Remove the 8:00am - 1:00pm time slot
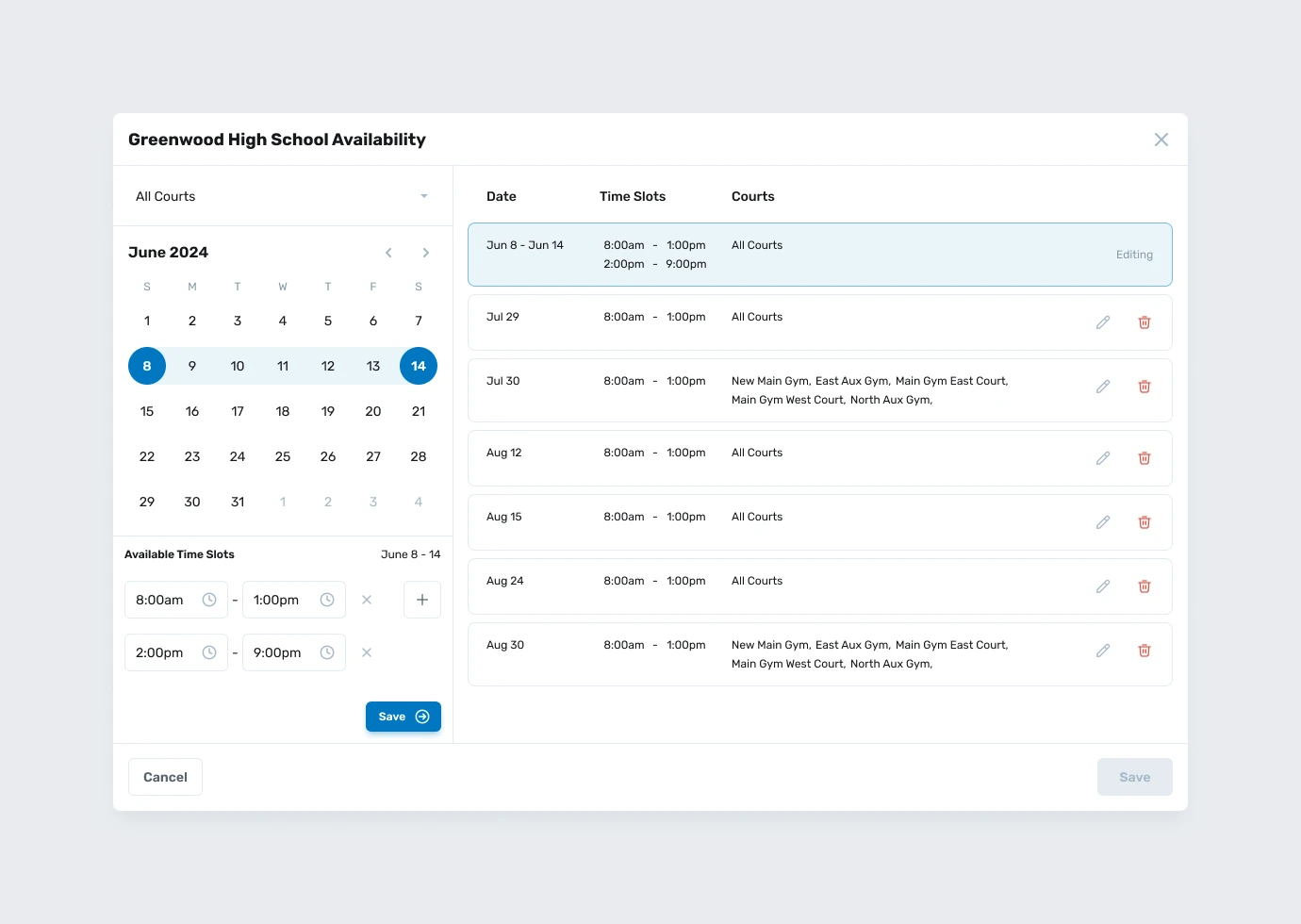This screenshot has height=924, width=1301. (x=367, y=600)
